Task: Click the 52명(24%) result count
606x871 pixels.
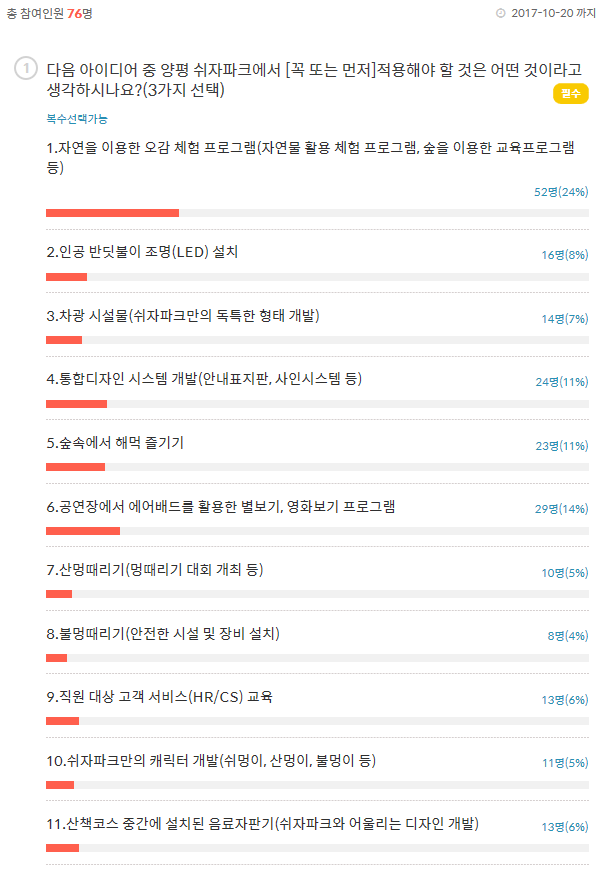Action: (561, 191)
